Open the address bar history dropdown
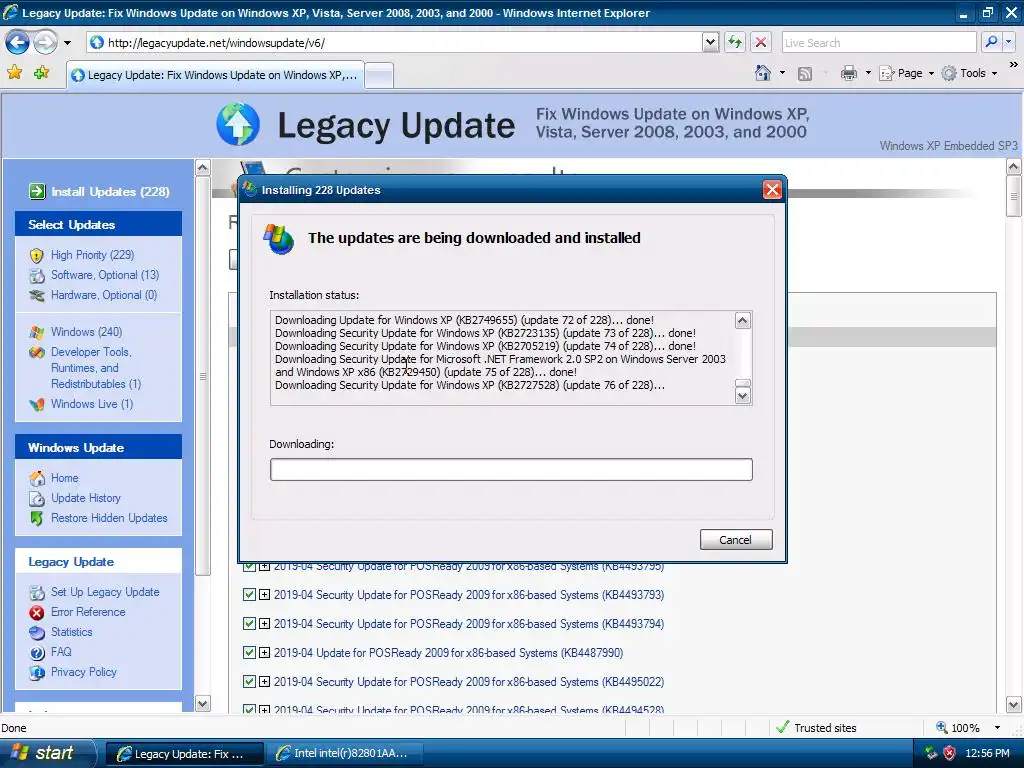 [711, 42]
